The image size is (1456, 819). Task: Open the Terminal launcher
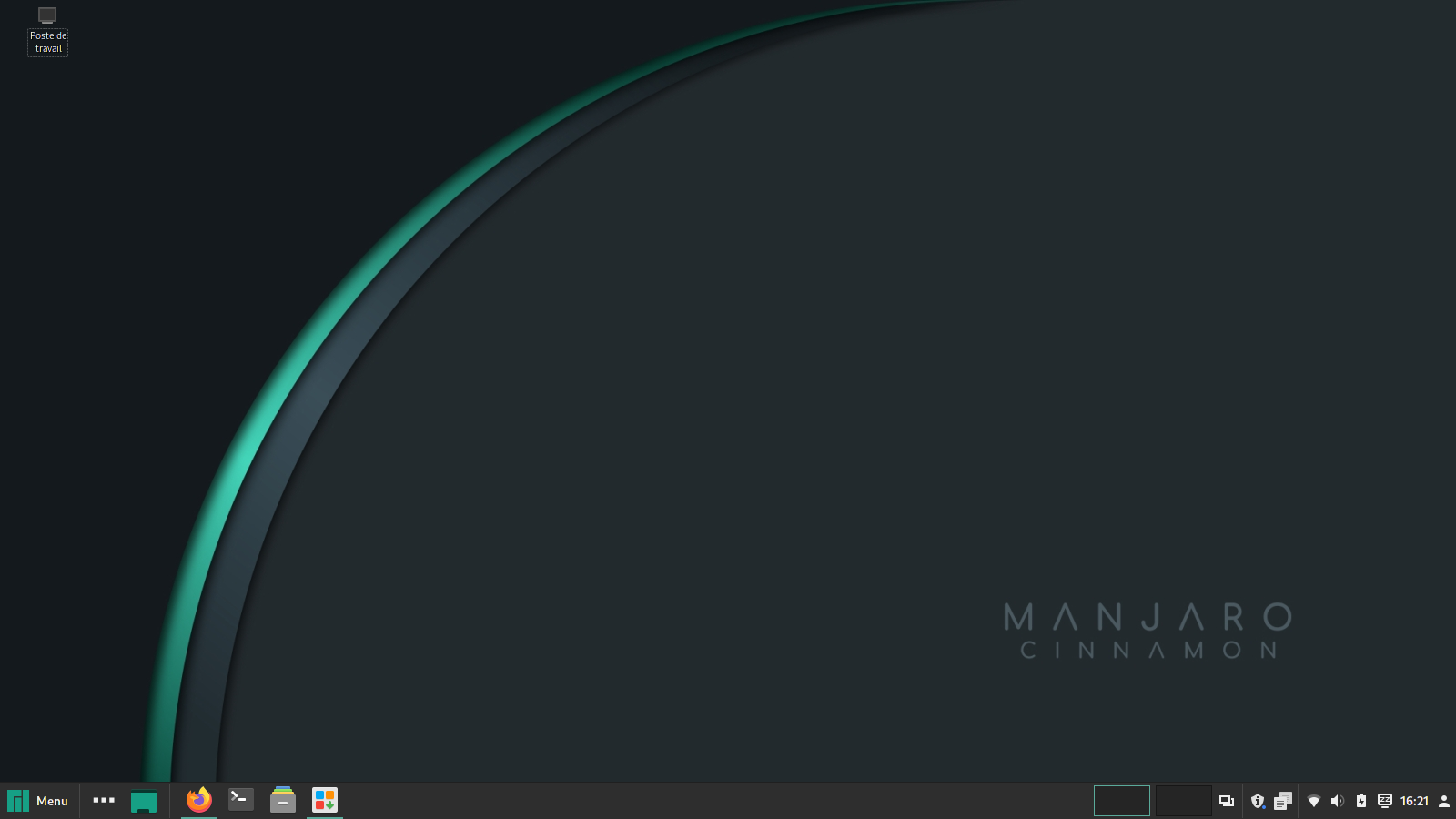coord(241,800)
